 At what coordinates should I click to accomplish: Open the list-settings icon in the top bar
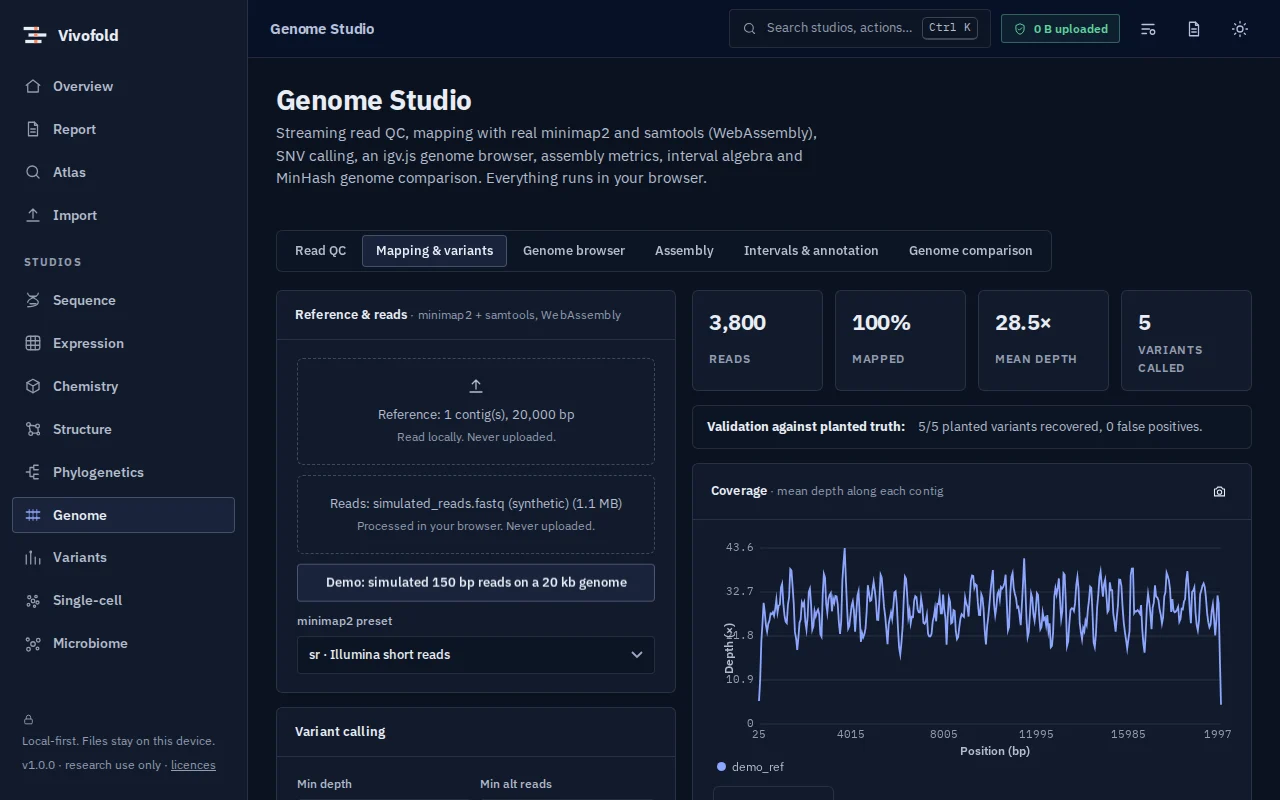click(x=1148, y=29)
